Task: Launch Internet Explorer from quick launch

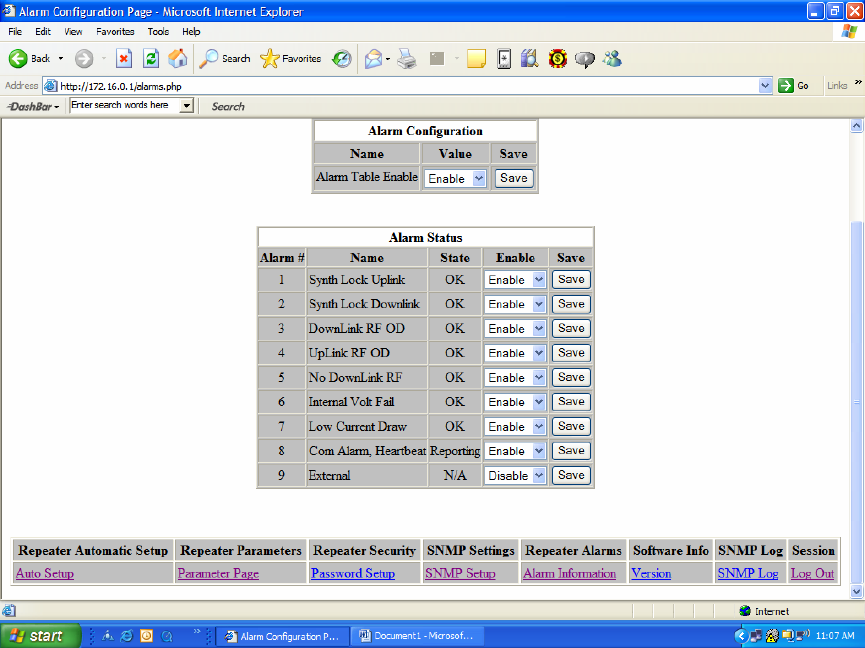Action: pos(126,636)
